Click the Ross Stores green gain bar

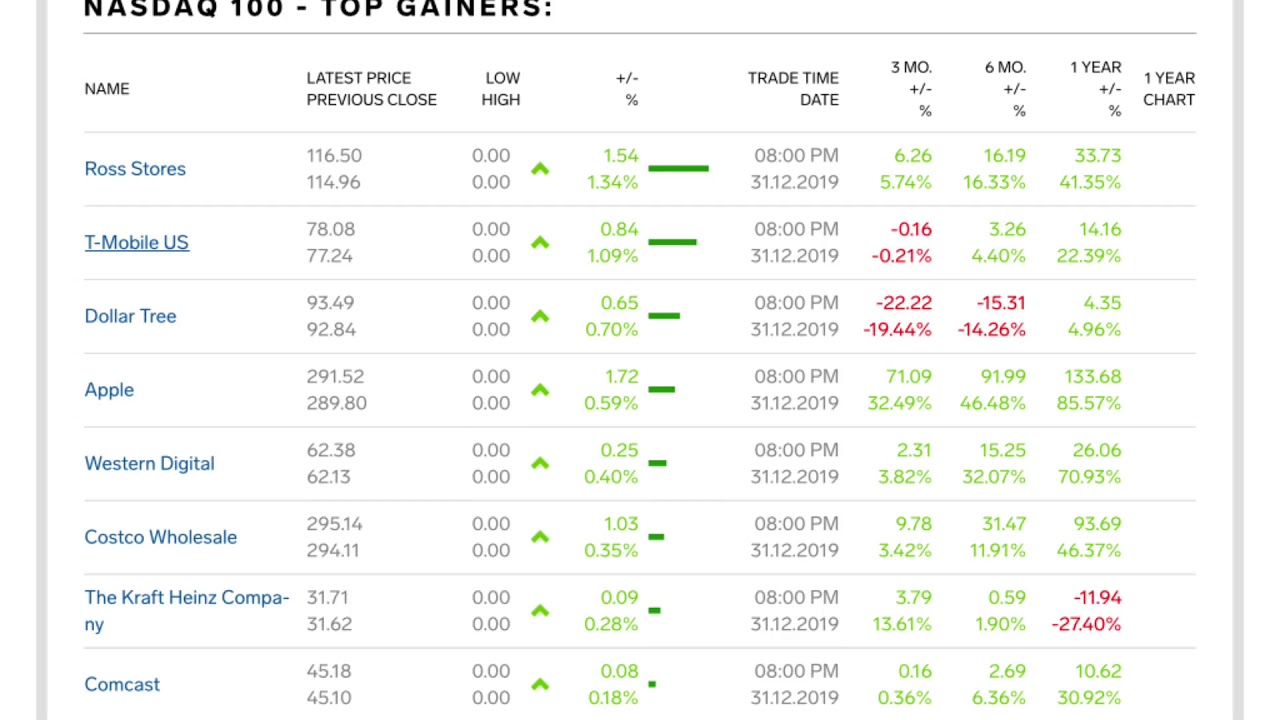pos(678,168)
